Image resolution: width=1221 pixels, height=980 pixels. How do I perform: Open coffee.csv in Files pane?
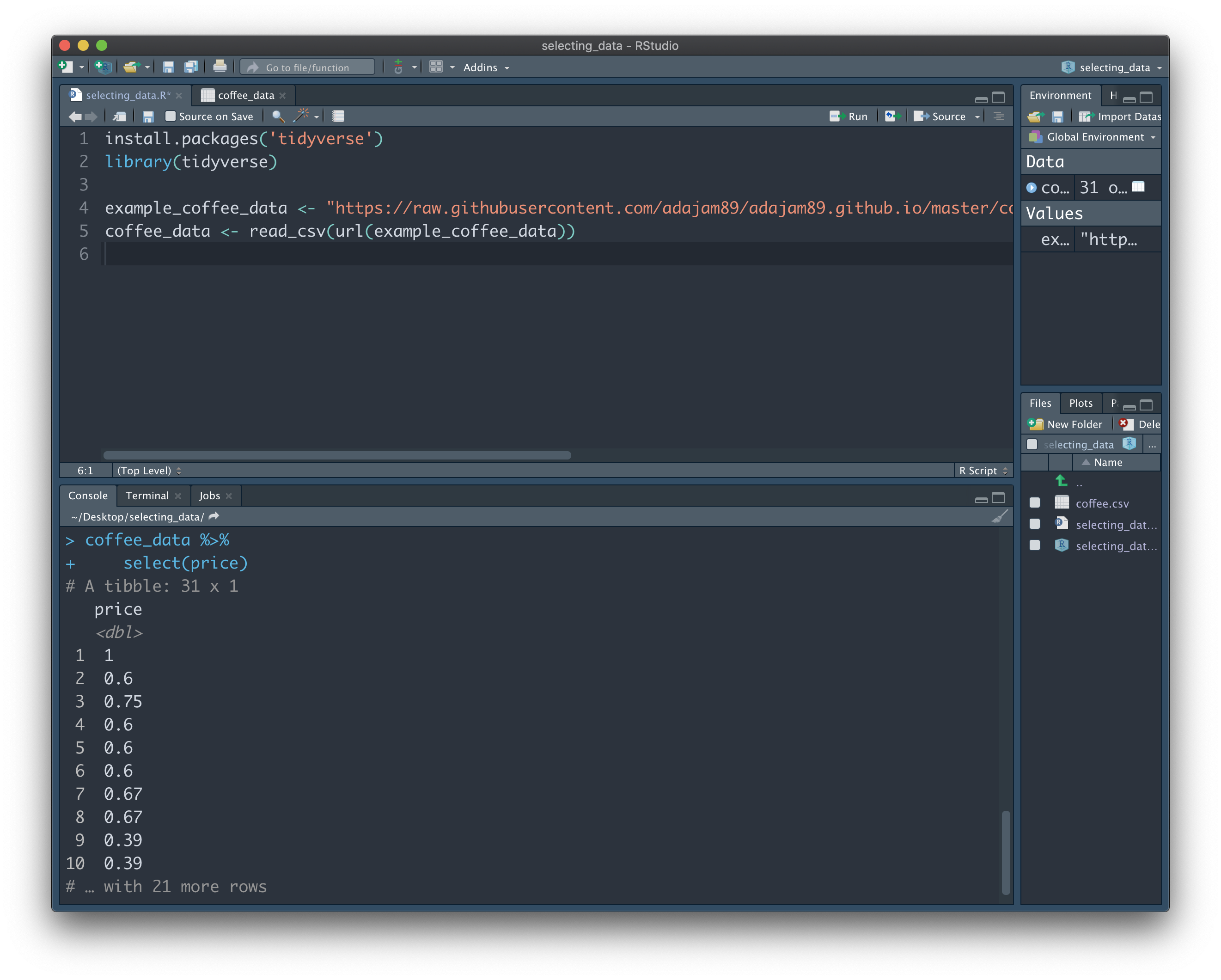pyautogui.click(x=1102, y=503)
